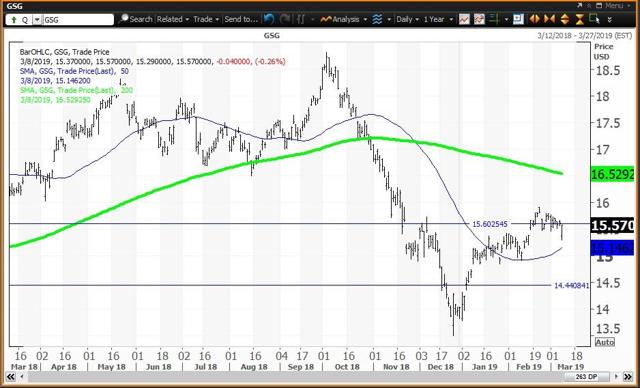The image size is (640, 388).
Task: Click the GSG symbol input field
Action: click(x=78, y=20)
